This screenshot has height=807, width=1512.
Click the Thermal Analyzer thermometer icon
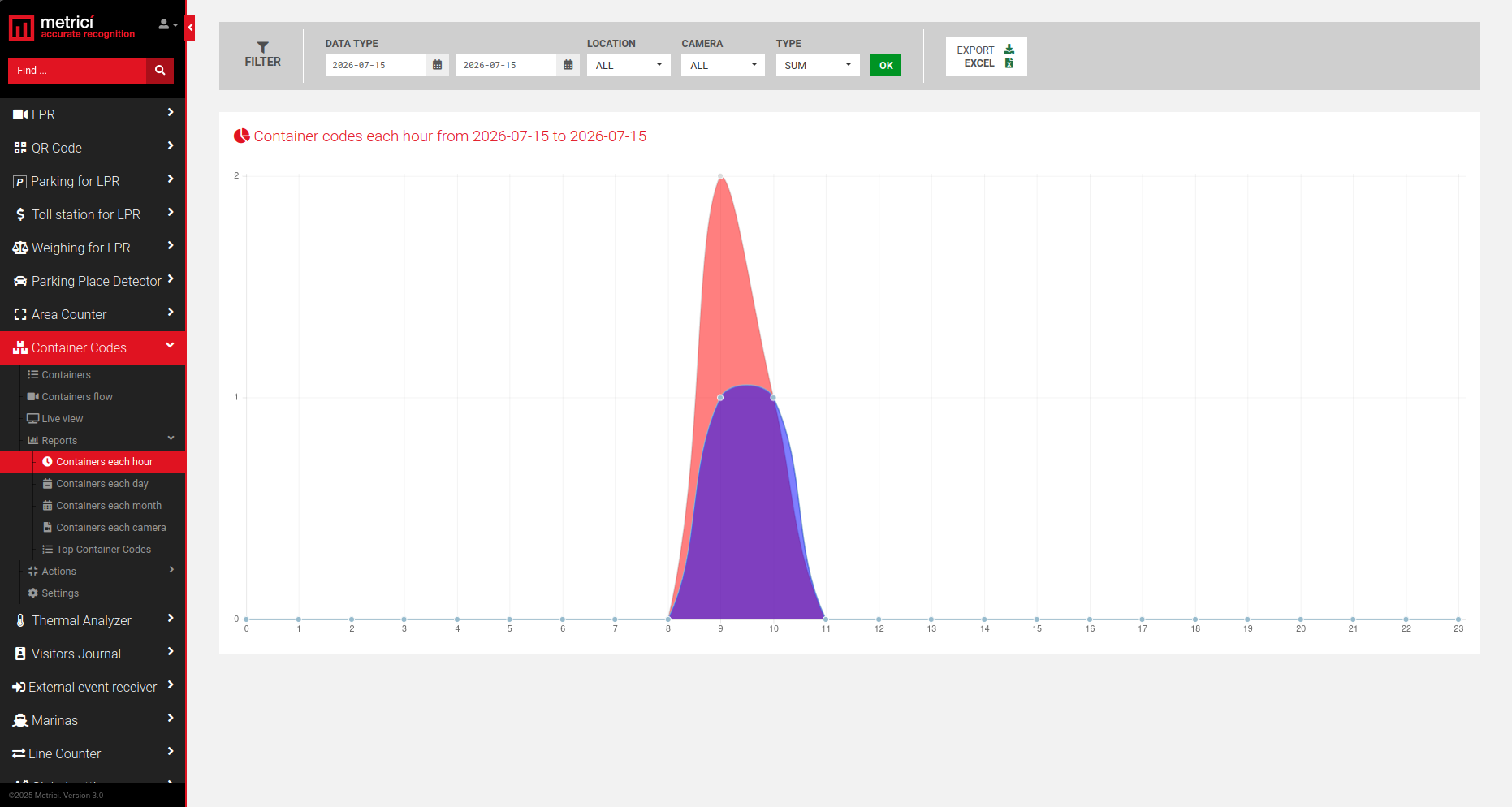click(x=20, y=620)
